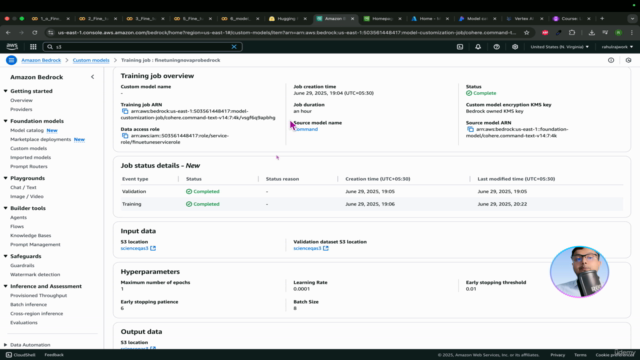Screen dimensions: 640x360
Task: Open Batch inference in sidebar
Action: point(29,304)
